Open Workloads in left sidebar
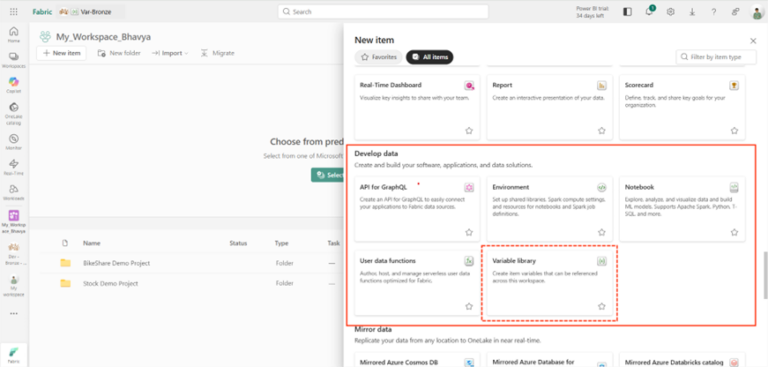 pyautogui.click(x=14, y=193)
